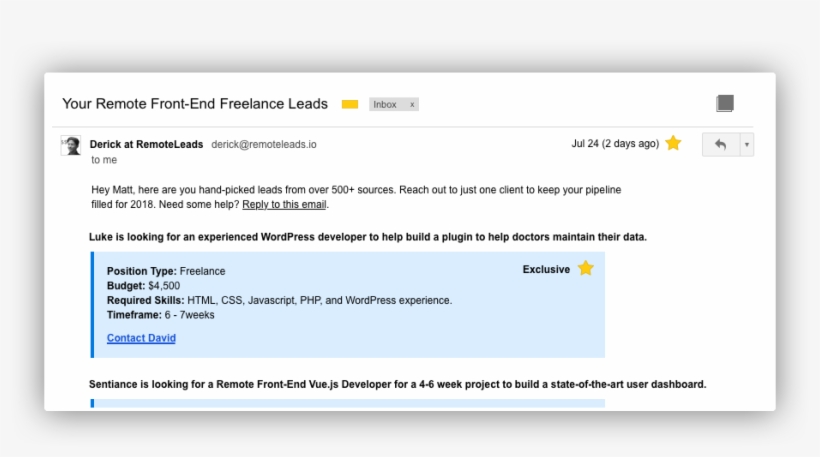Open the Contact David link
Image resolution: width=820 pixels, height=457 pixels.
[x=141, y=338]
